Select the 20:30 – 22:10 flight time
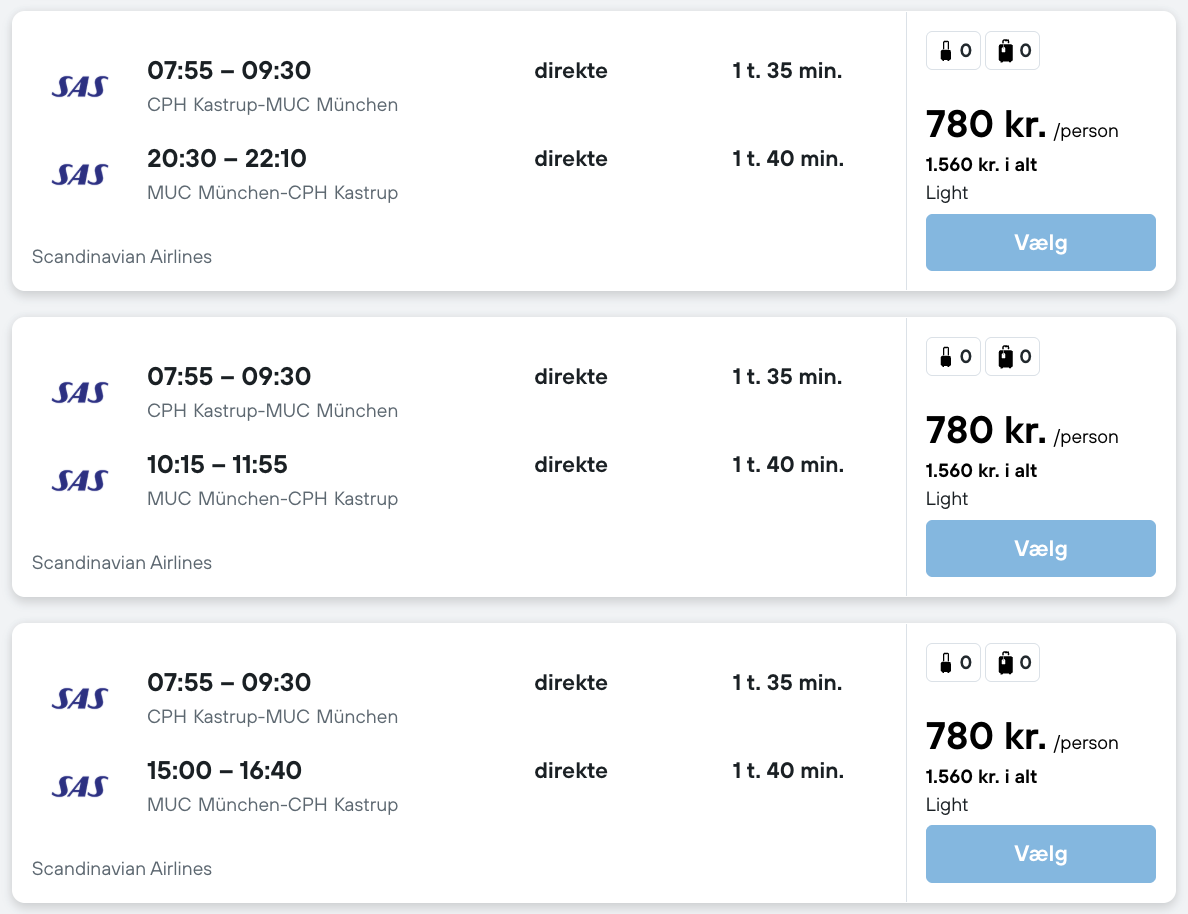This screenshot has height=914, width=1188. coord(227,159)
